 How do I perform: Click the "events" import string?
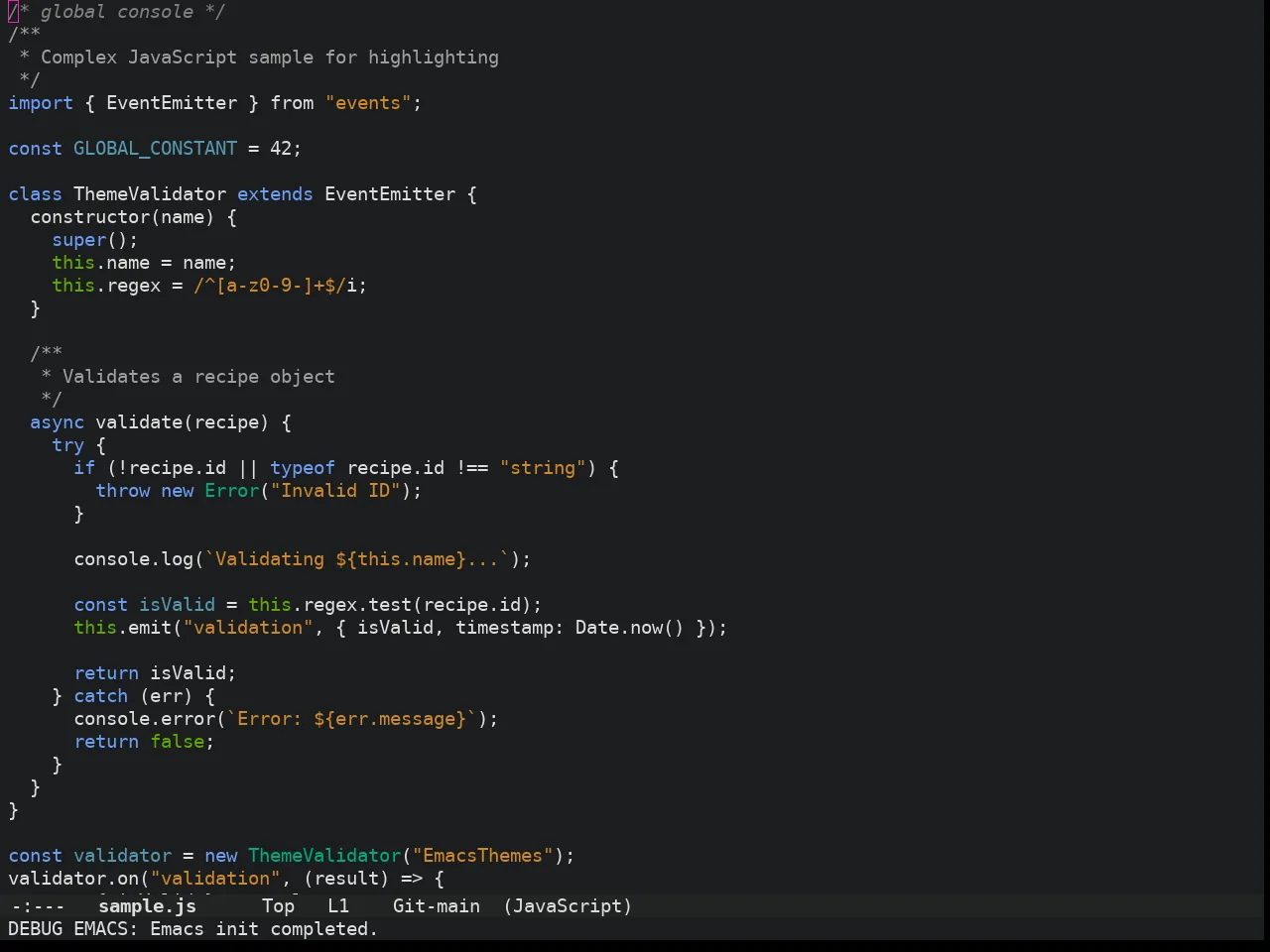point(368,103)
